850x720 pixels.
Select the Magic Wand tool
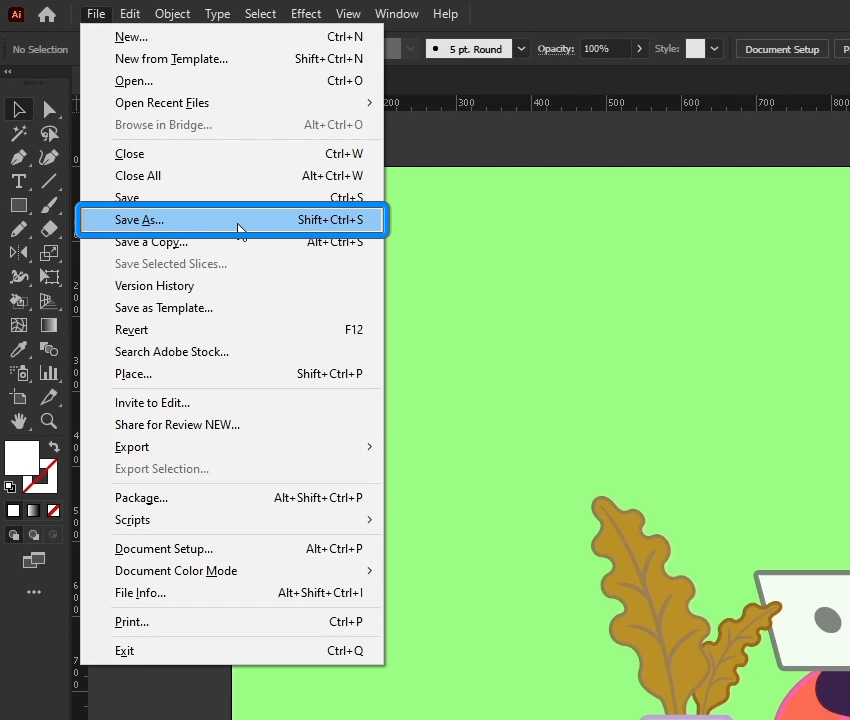[x=18, y=134]
